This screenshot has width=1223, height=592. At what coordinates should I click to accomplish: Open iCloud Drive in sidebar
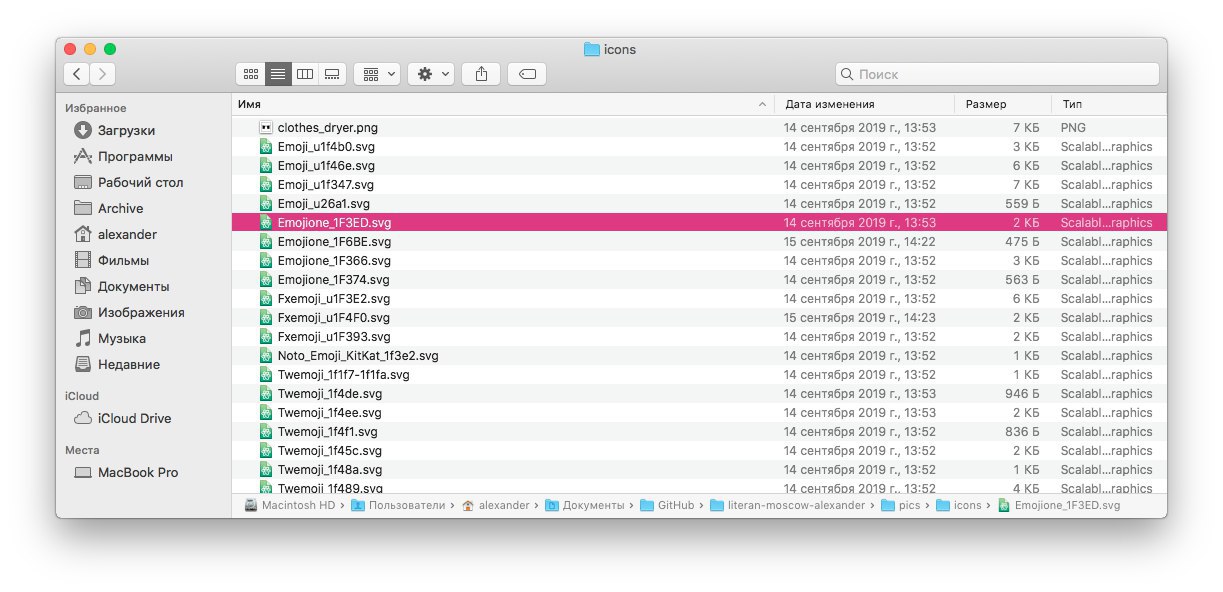pos(134,419)
